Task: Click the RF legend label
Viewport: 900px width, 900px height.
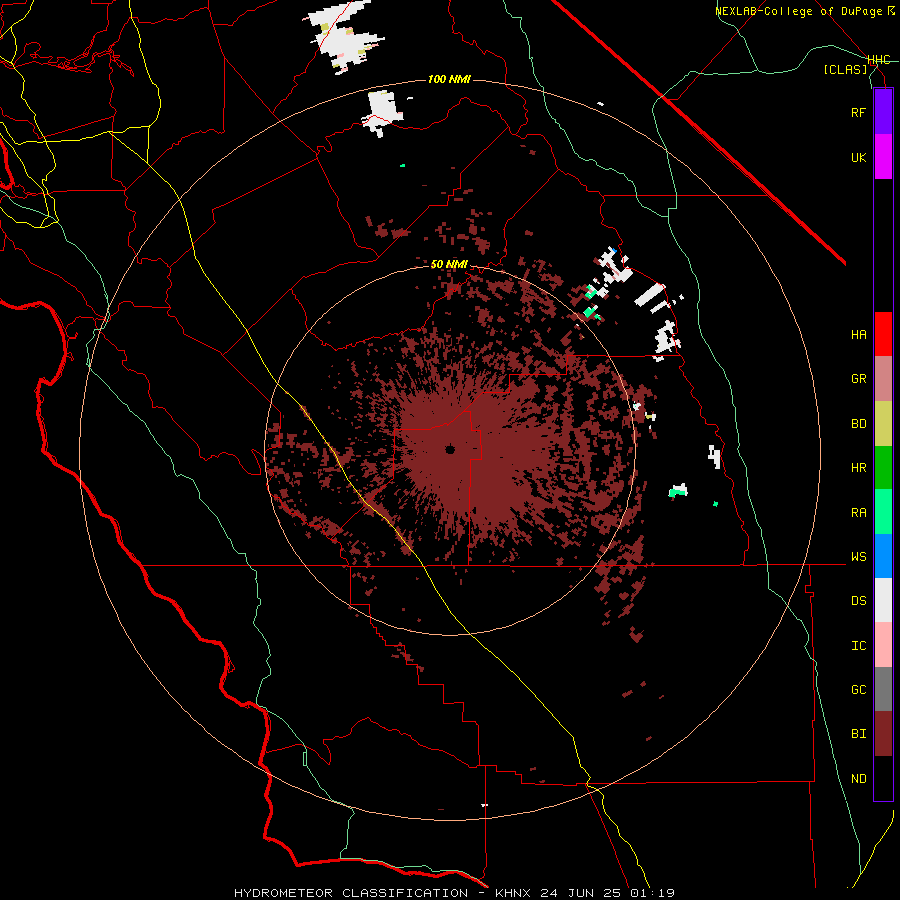Action: (858, 112)
